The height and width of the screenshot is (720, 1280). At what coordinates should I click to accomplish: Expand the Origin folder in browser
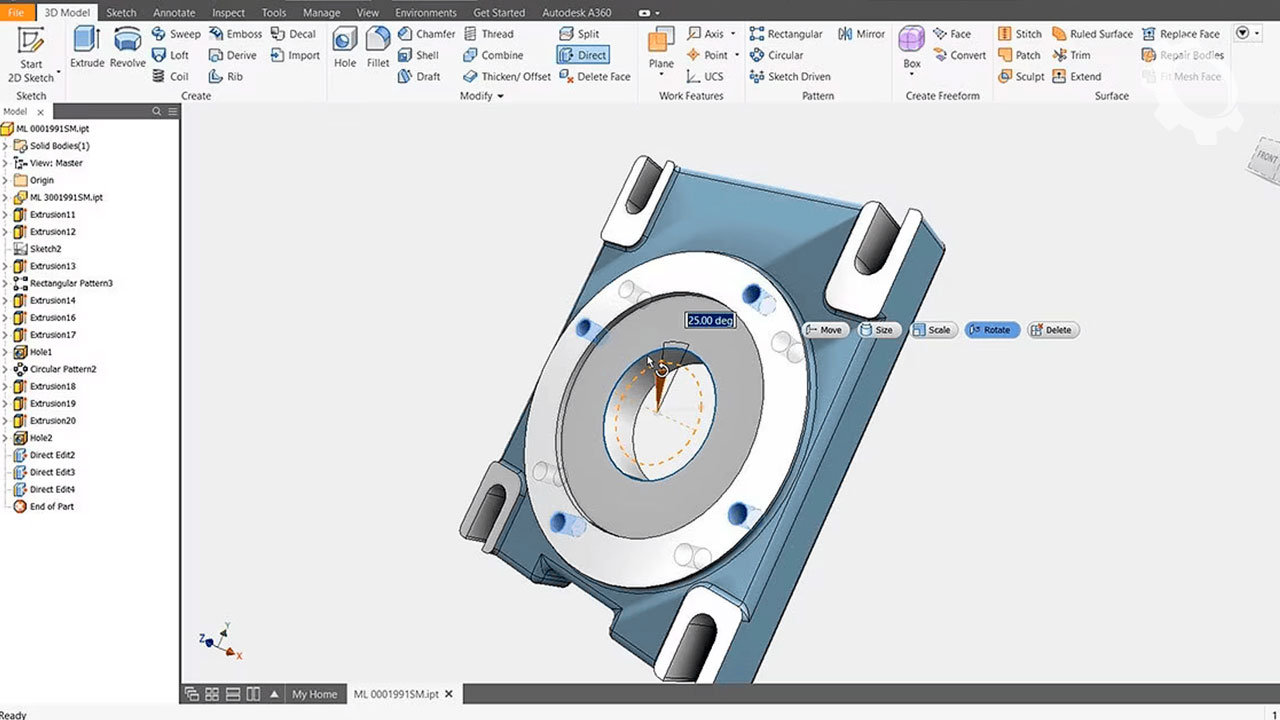click(x=5, y=180)
